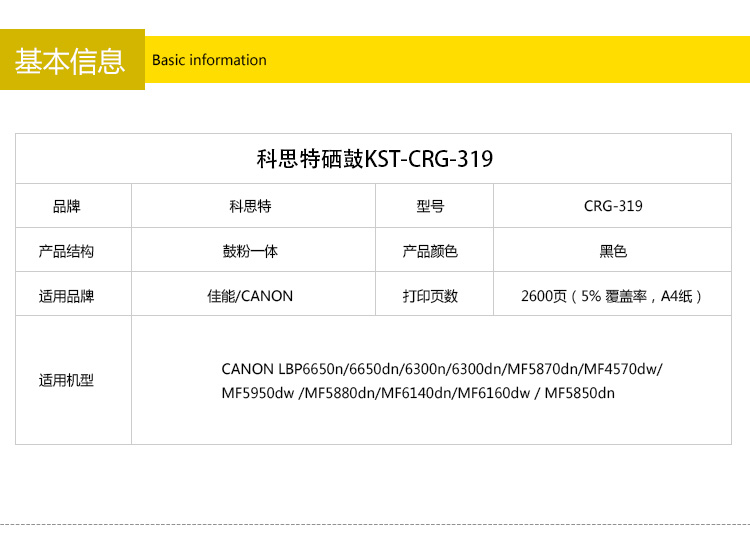The width and height of the screenshot is (750, 533).
Task: Click the 适用机型 label cell
Action: [x=66, y=380]
